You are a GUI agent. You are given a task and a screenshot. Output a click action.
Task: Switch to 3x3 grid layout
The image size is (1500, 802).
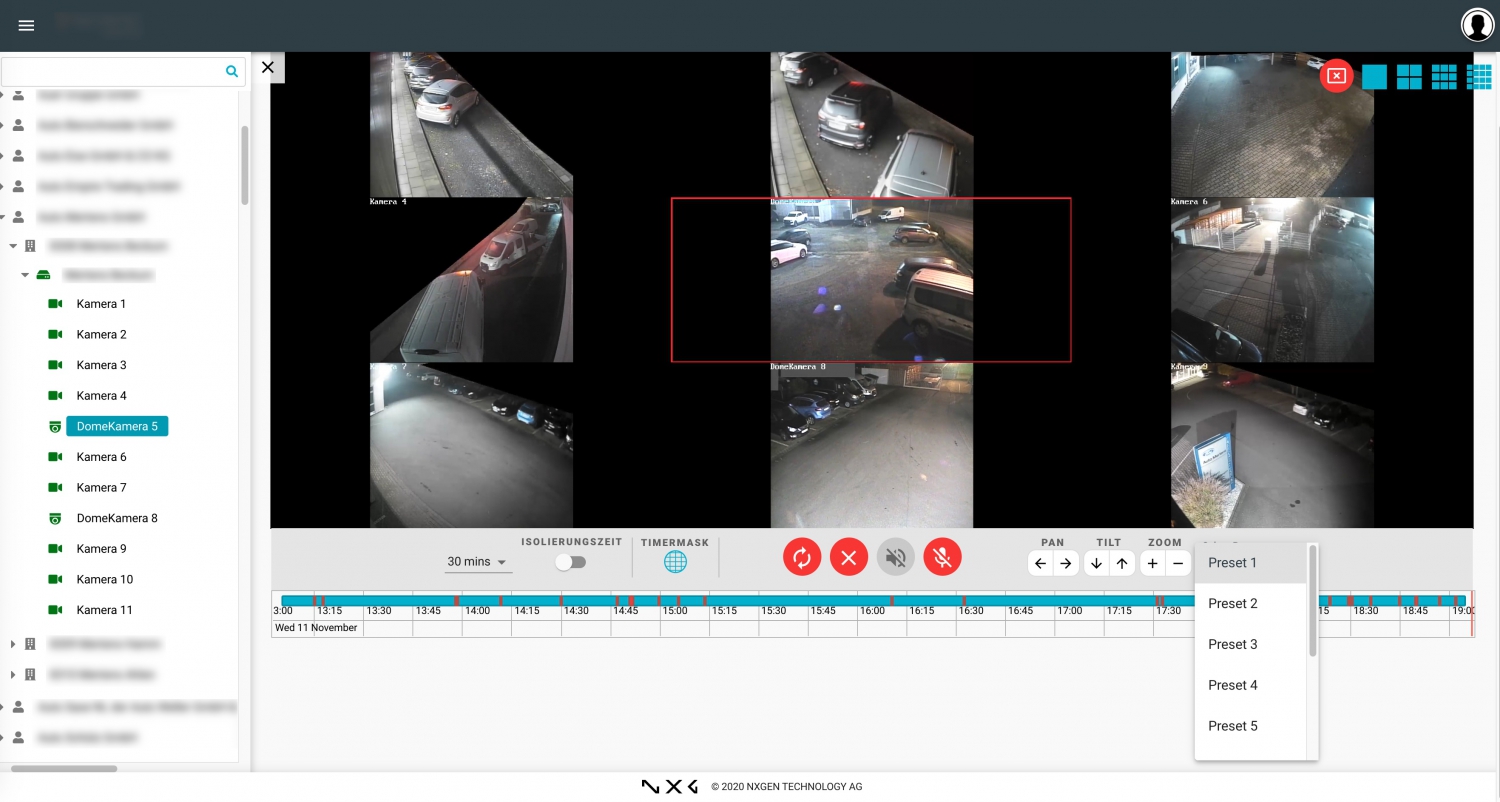tap(1444, 77)
